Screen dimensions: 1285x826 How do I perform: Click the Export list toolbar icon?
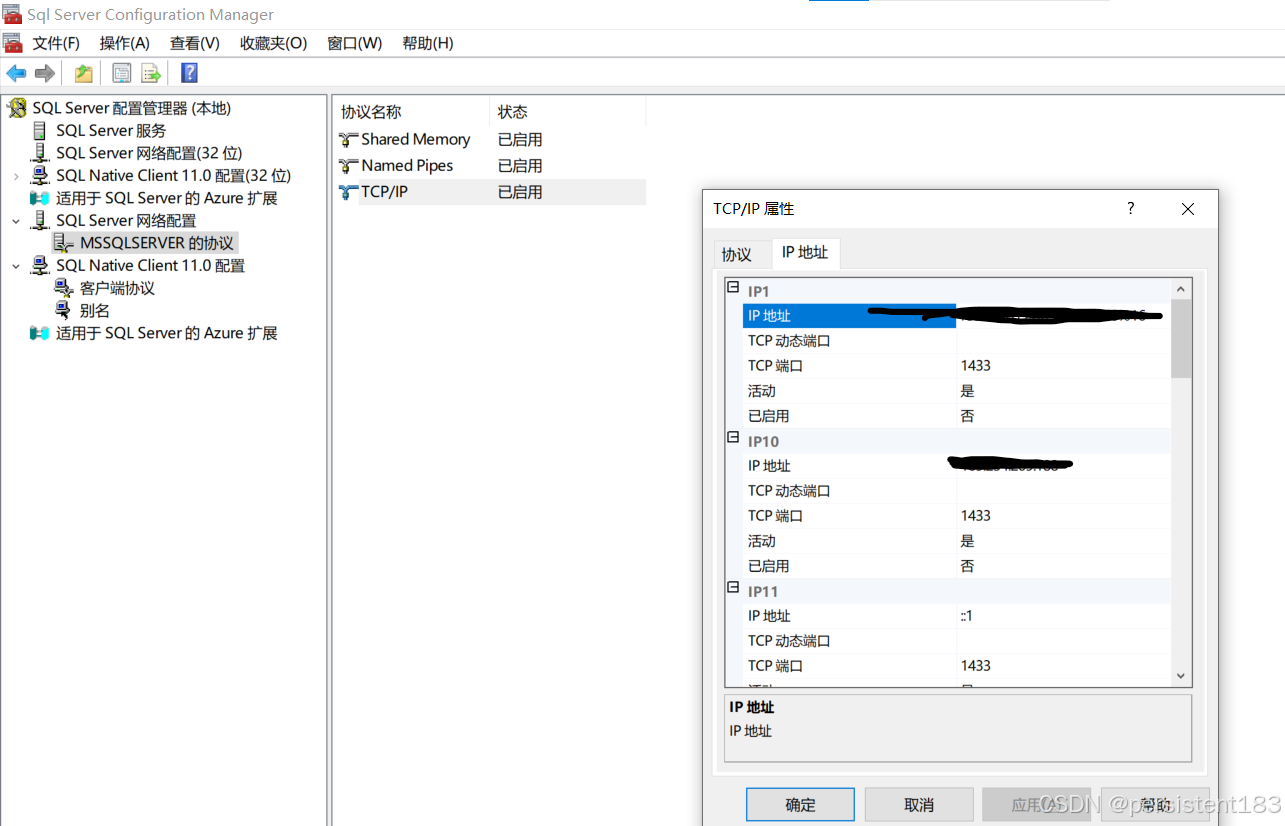pos(151,73)
